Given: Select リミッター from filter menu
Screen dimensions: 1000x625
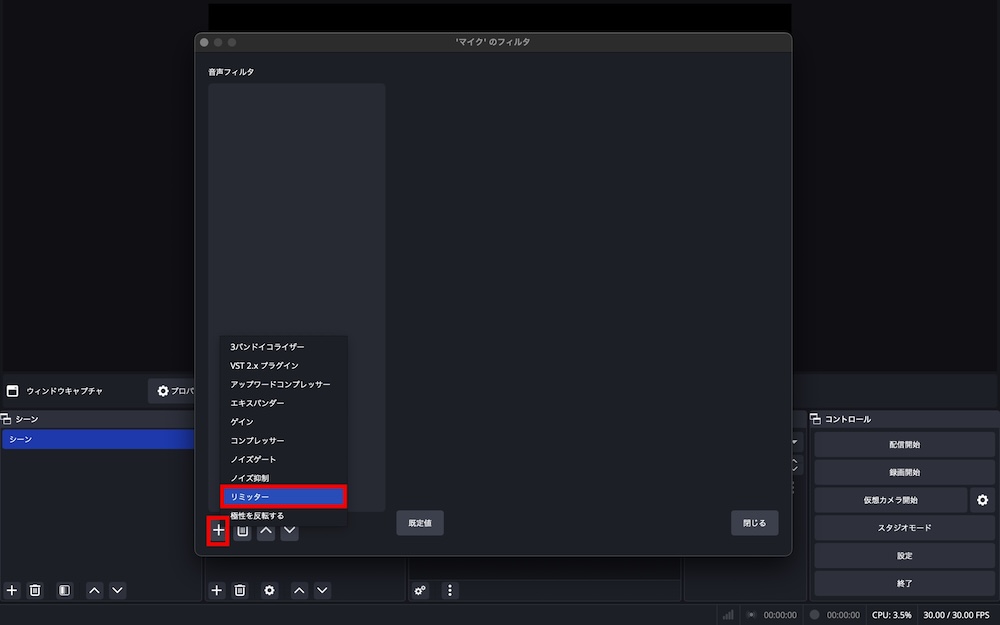Looking at the screenshot, I should (284, 497).
